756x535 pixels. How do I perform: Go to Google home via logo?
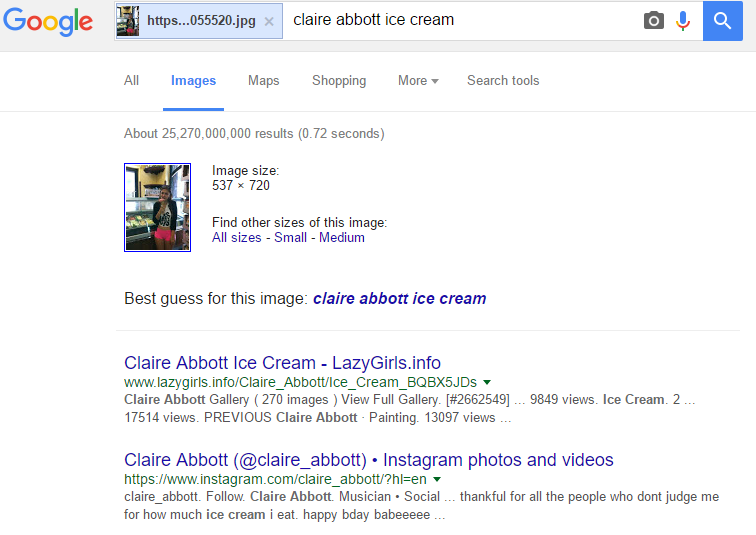48,21
